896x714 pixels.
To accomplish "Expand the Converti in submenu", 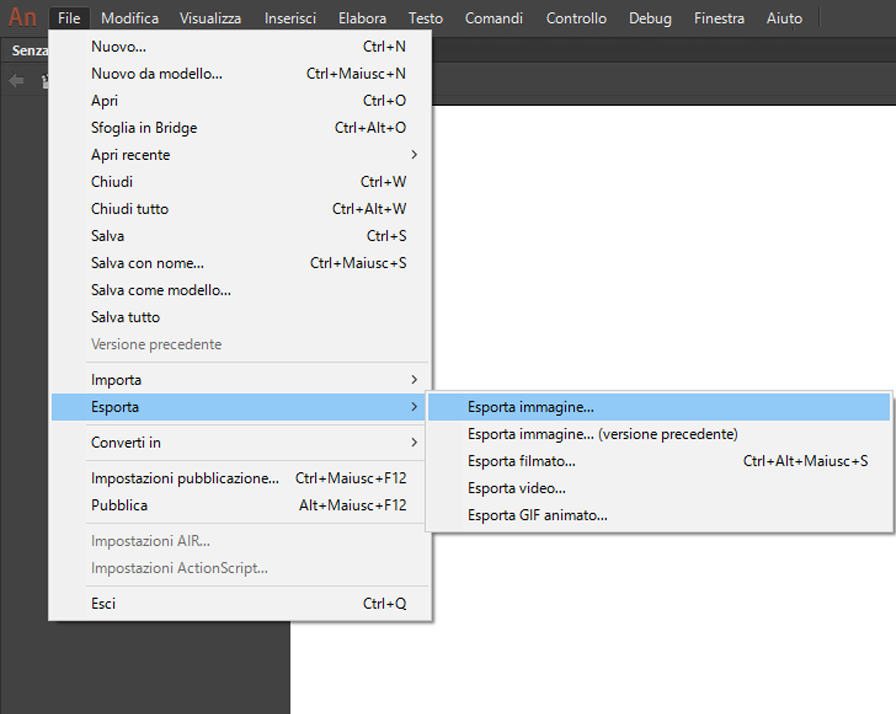I will (126, 442).
